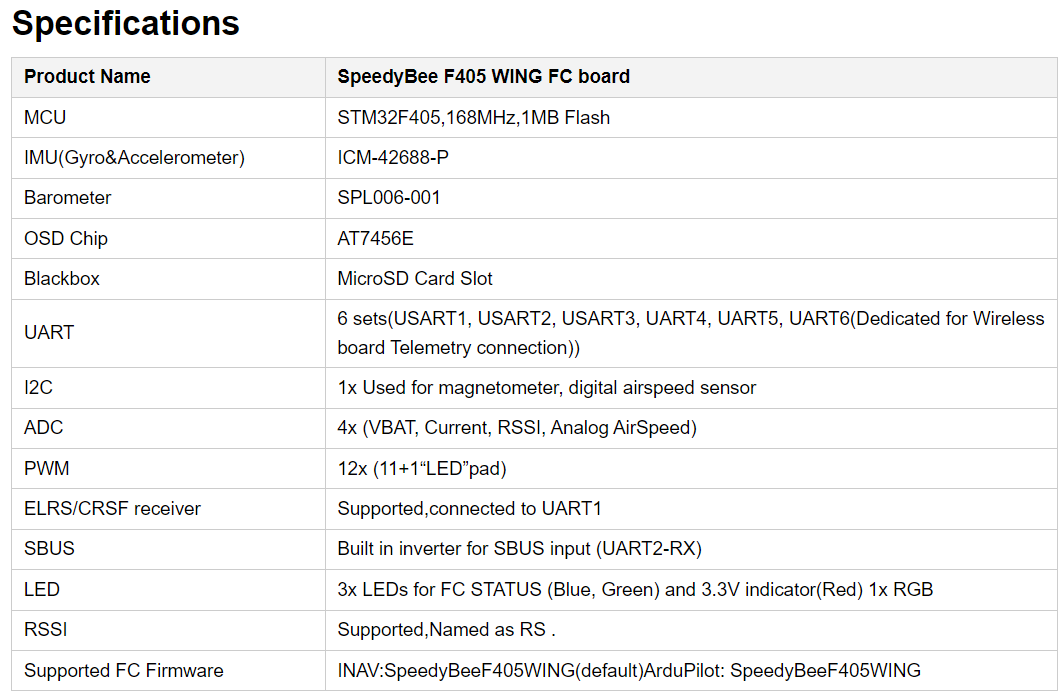Click SpeedyBee F405 WING FC board text
The image size is (1061, 695).
(483, 77)
